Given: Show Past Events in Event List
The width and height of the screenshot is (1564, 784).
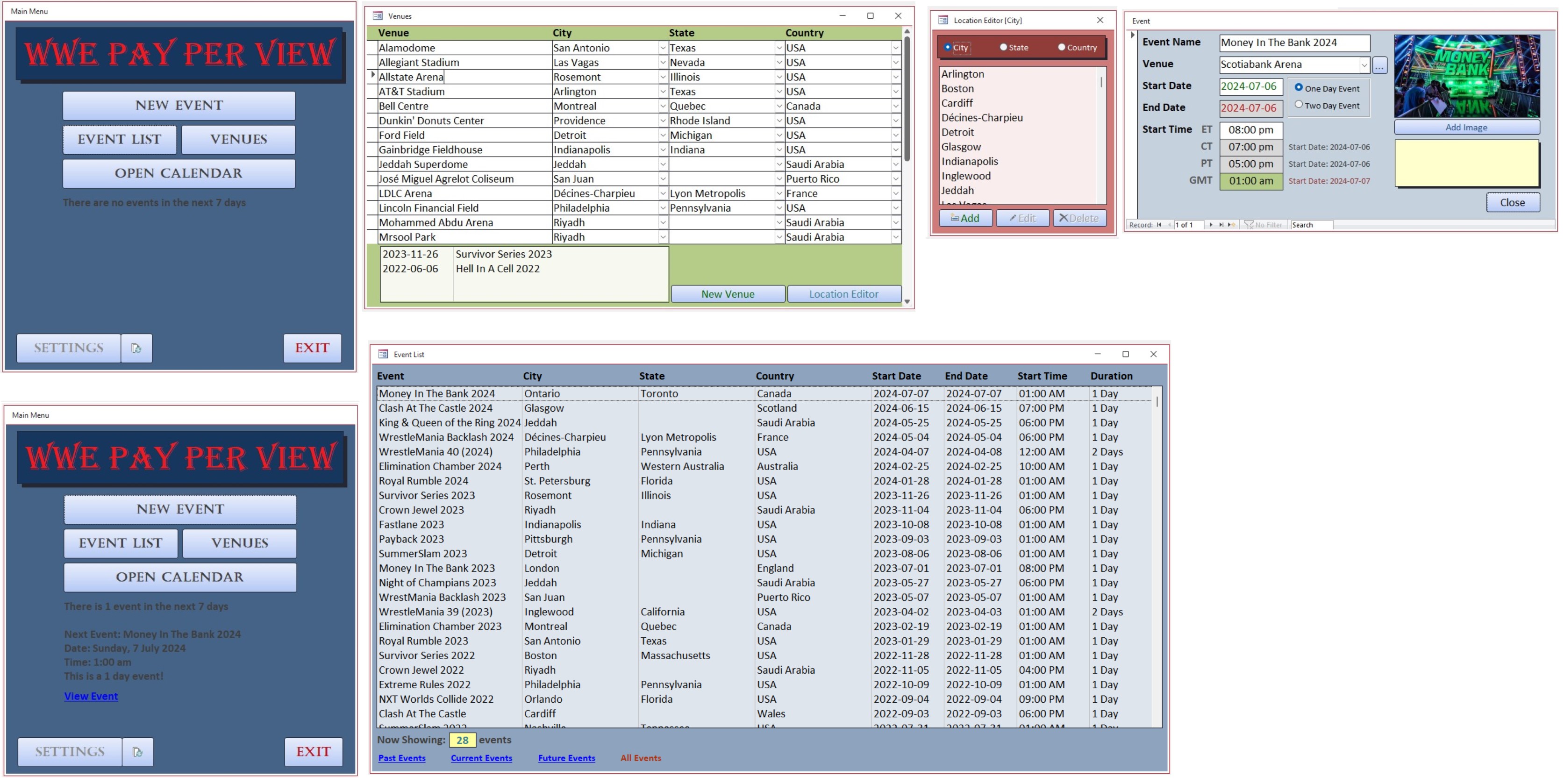Looking at the screenshot, I should point(401,758).
